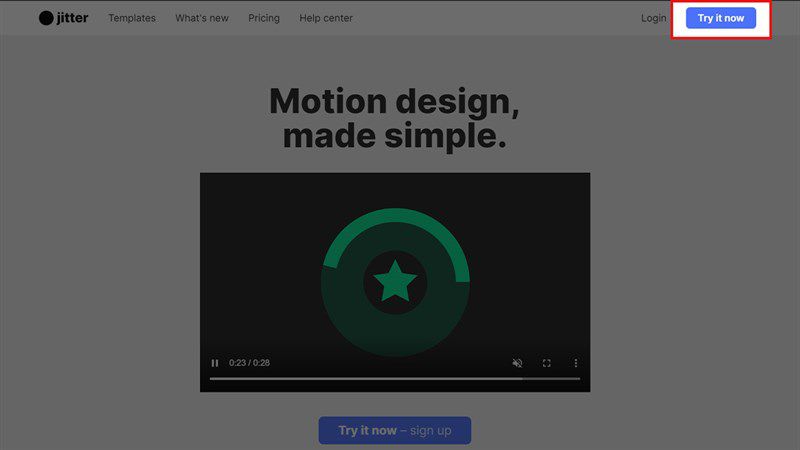
Task: Open the Help center link
Action: point(326,18)
